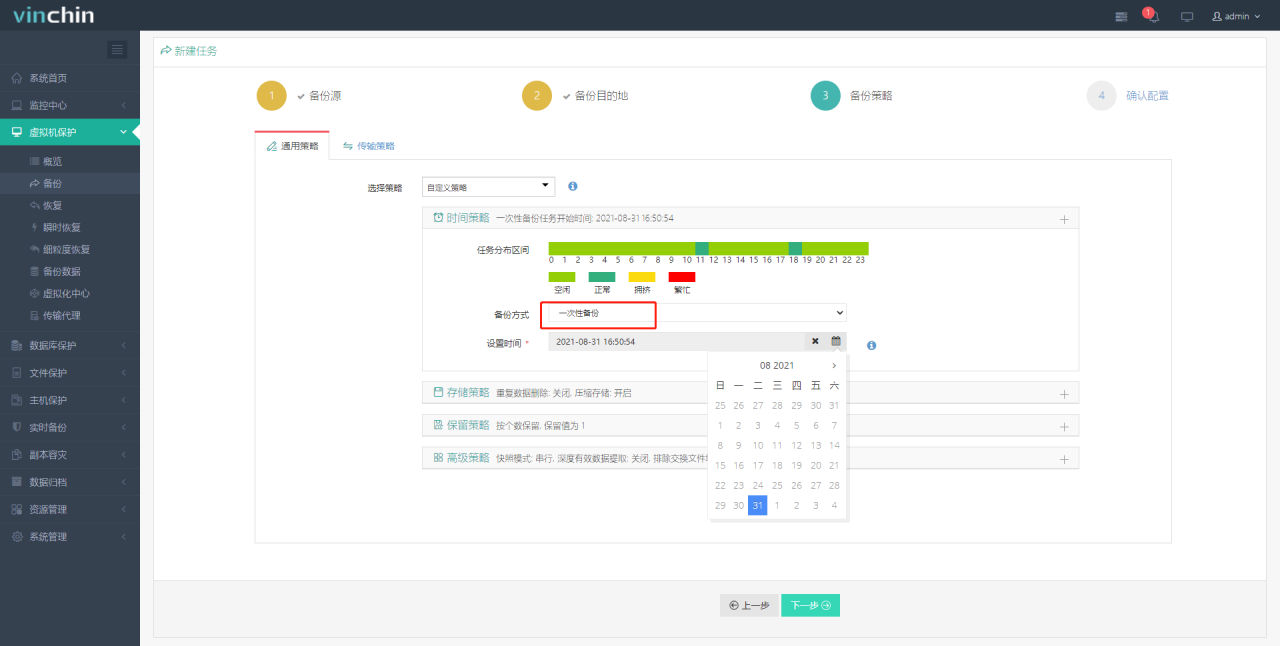
Task: Click plus icon on 高级策略 row
Action: 1064,459
